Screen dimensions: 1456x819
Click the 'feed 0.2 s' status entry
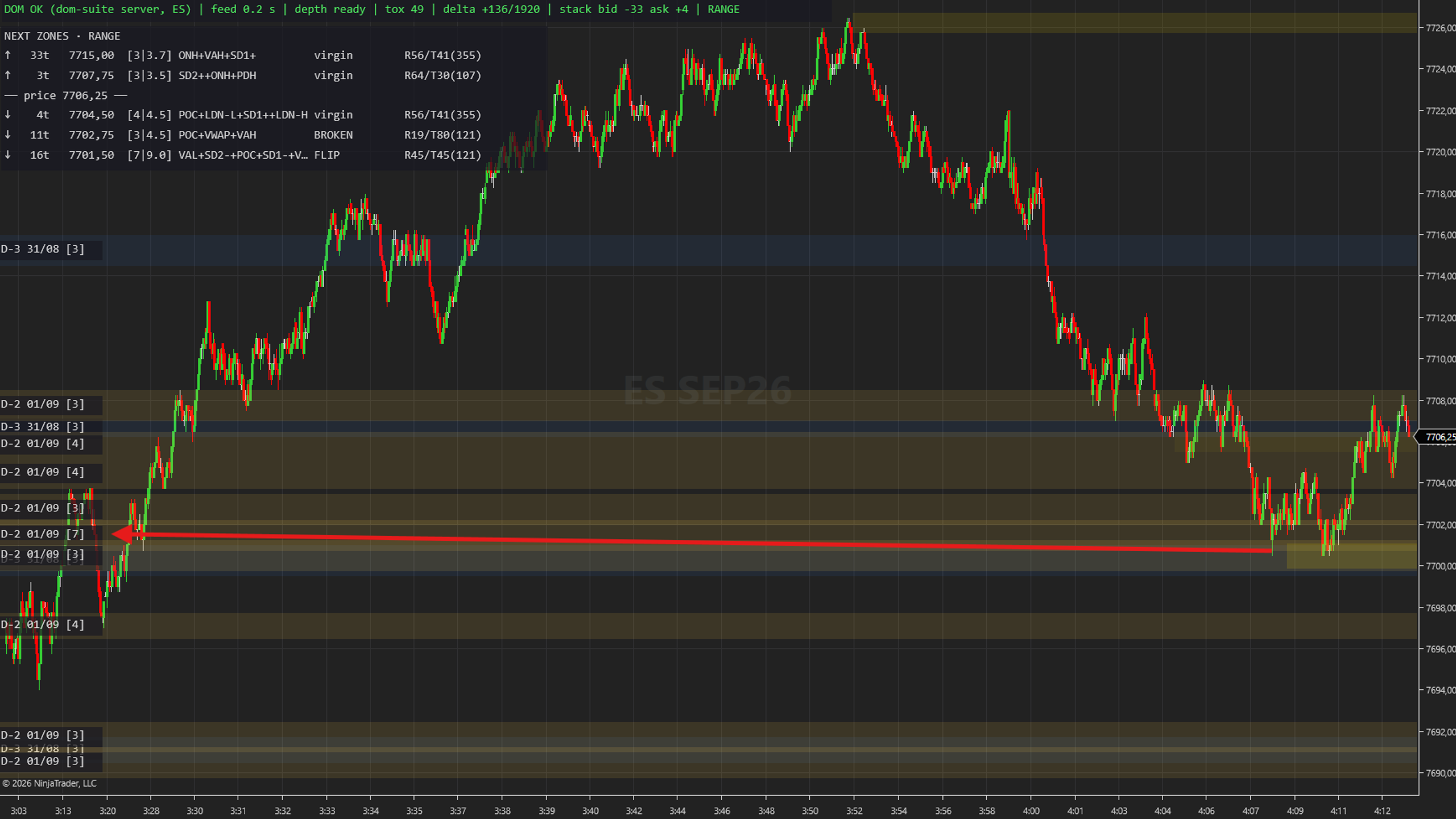[x=243, y=9]
